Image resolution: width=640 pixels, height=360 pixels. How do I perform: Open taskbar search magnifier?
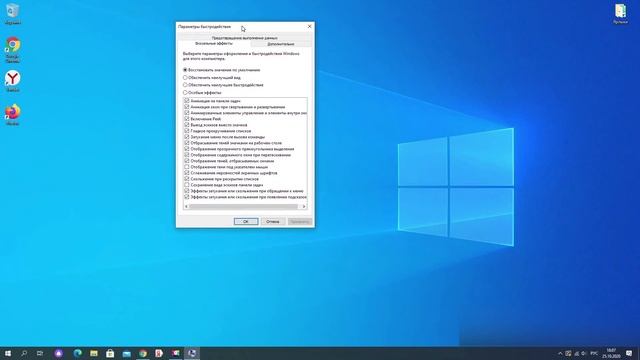(x=24, y=353)
